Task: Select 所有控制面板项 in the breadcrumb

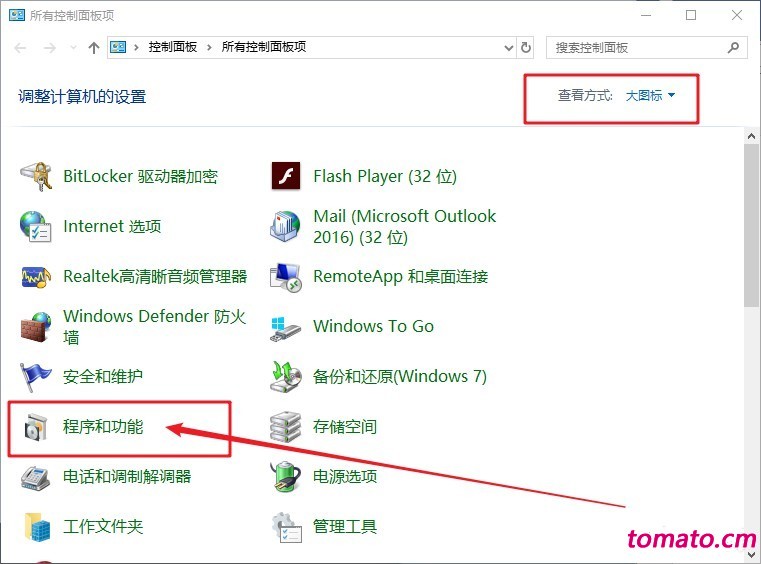Action: coord(264,47)
